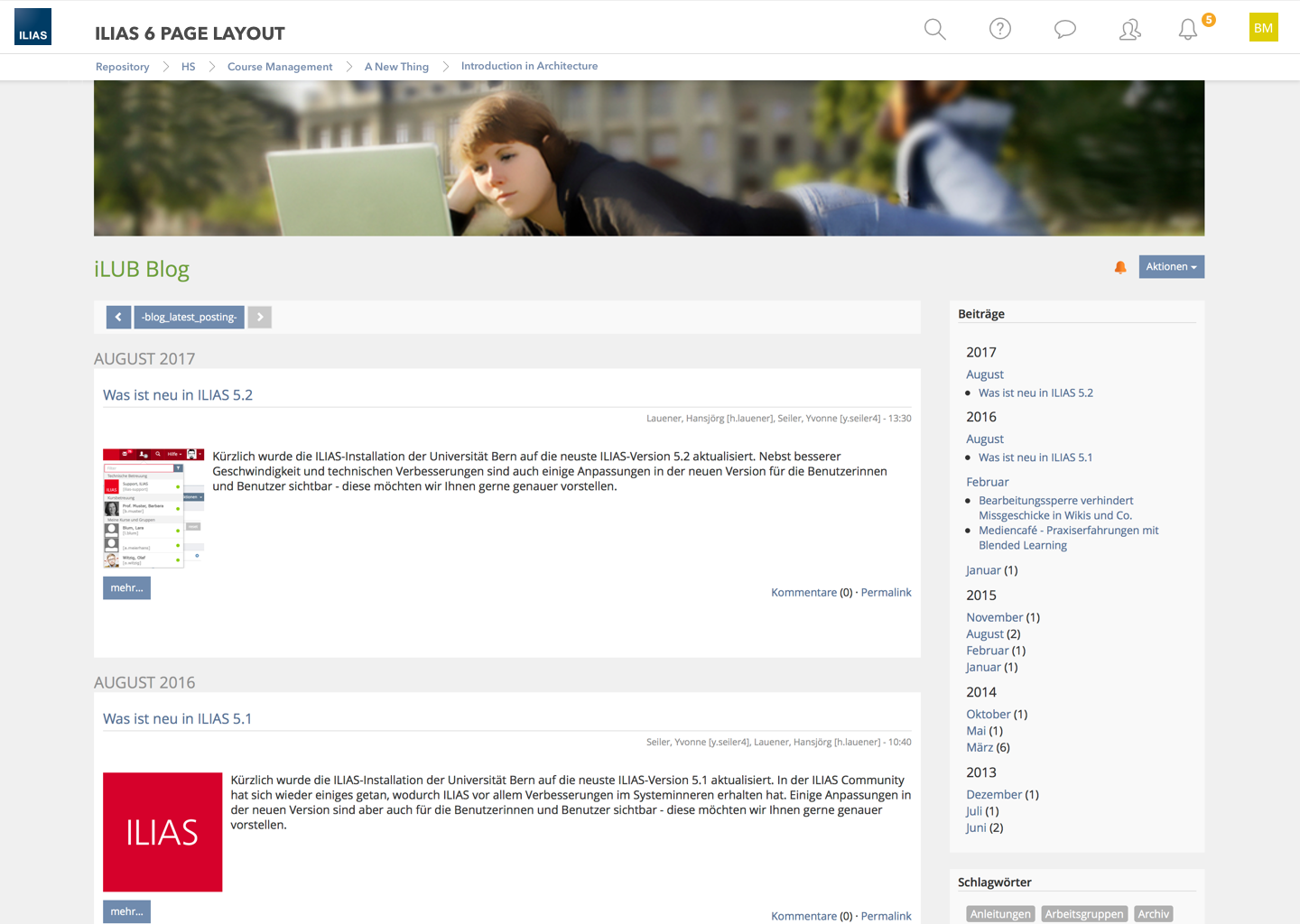
Task: Select the Anleitungen keyword tag
Action: tap(1000, 914)
